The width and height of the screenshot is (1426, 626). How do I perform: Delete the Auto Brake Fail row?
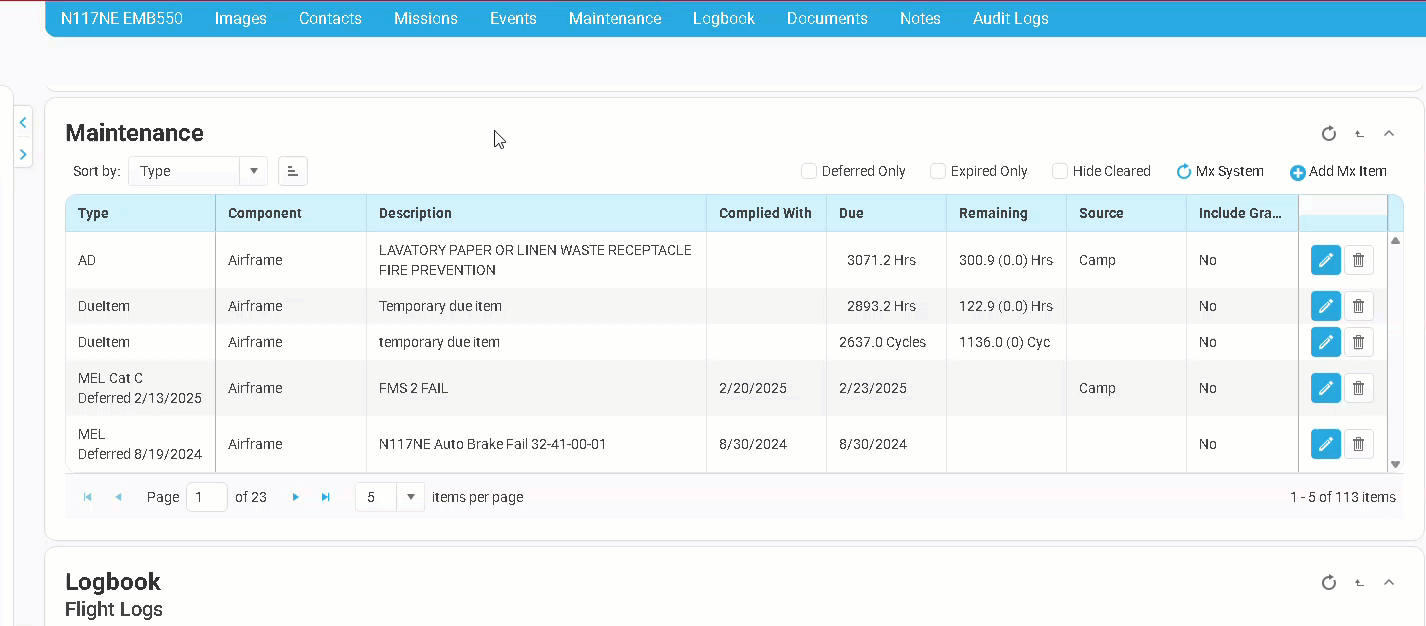[x=1358, y=444]
